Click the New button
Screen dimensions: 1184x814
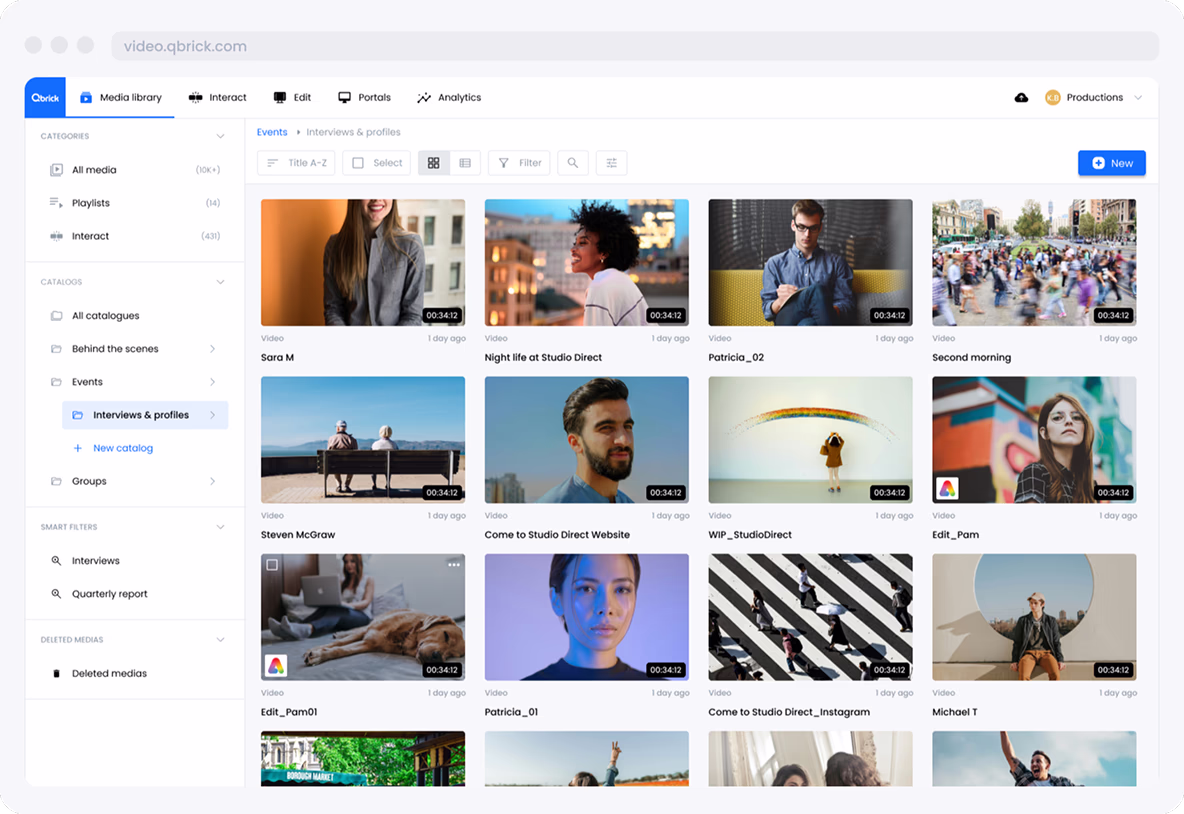tap(1111, 162)
